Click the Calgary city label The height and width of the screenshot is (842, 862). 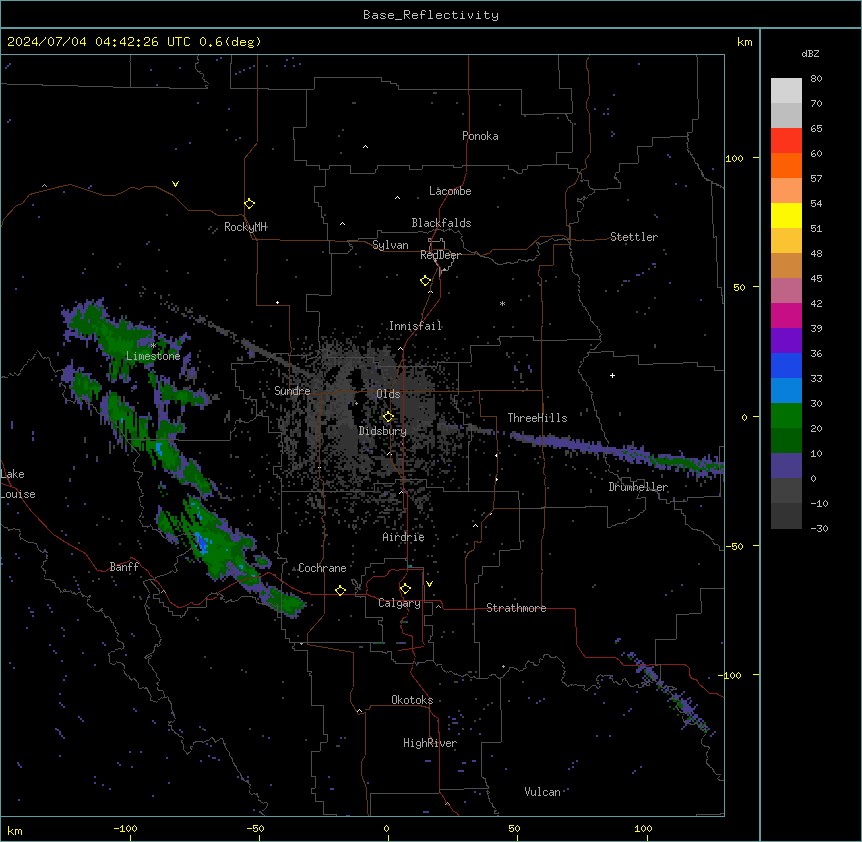click(x=399, y=603)
